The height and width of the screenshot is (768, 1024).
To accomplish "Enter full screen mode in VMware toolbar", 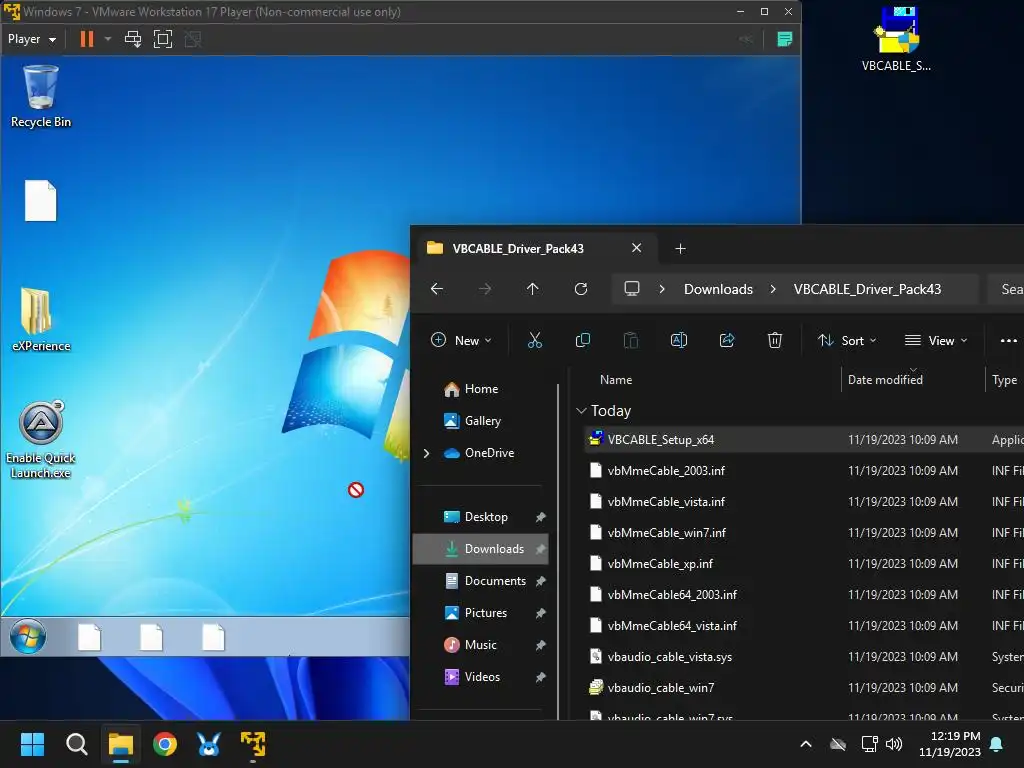I will (x=163, y=39).
